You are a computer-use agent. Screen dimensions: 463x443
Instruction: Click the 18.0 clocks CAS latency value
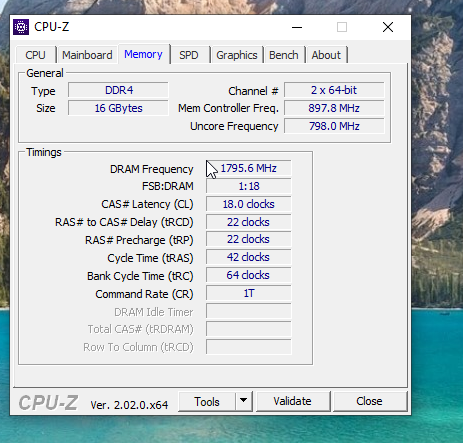tap(249, 204)
